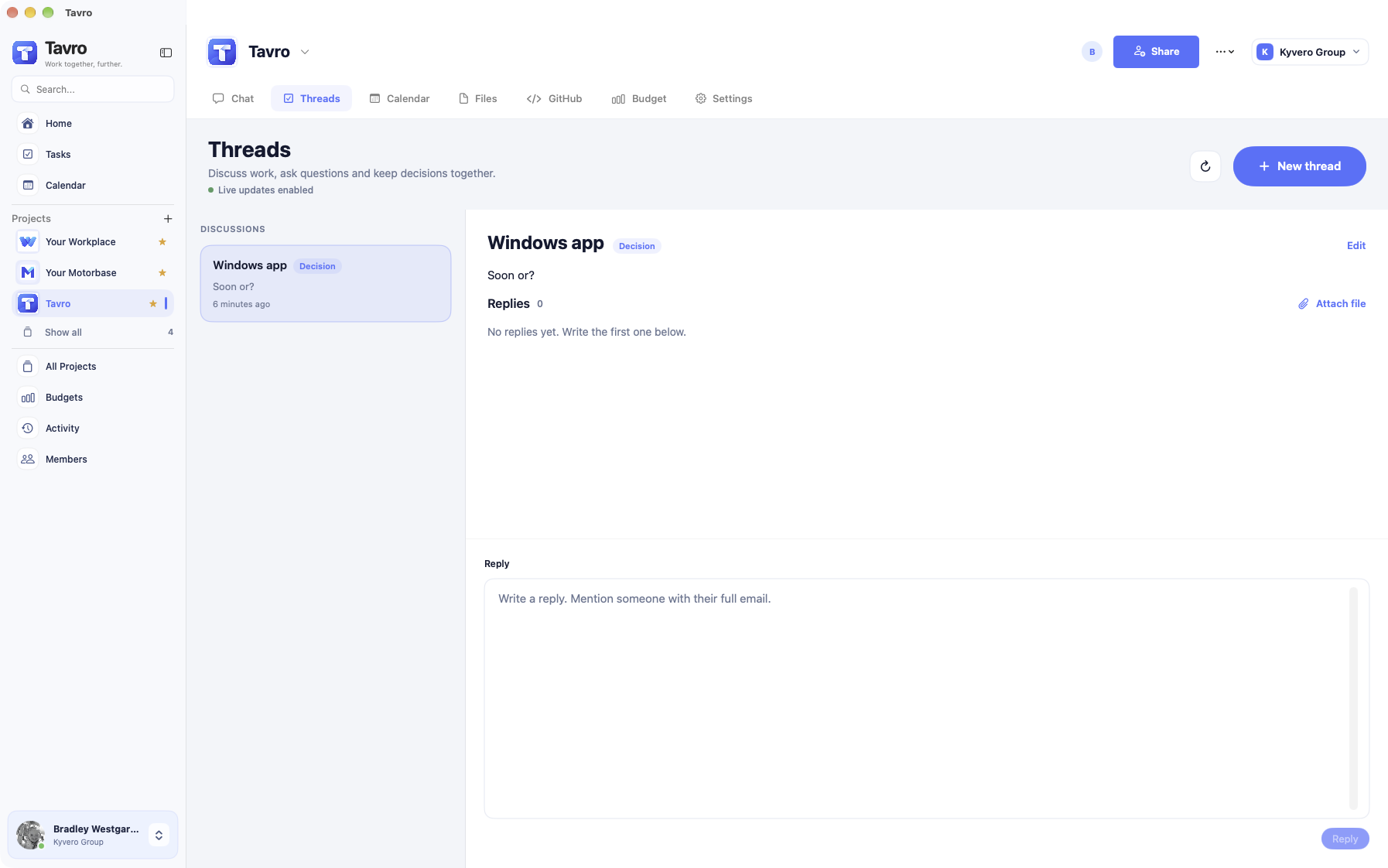Open the Kyvero Group workspace dropdown
The height and width of the screenshot is (868, 1388).
(x=1310, y=52)
